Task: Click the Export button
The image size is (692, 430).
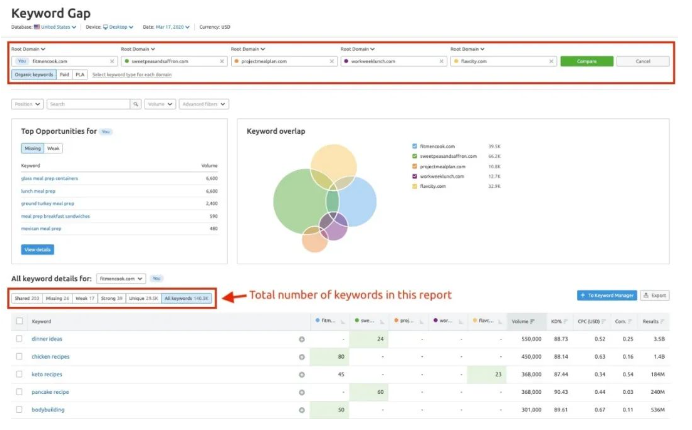Action: 655,295
